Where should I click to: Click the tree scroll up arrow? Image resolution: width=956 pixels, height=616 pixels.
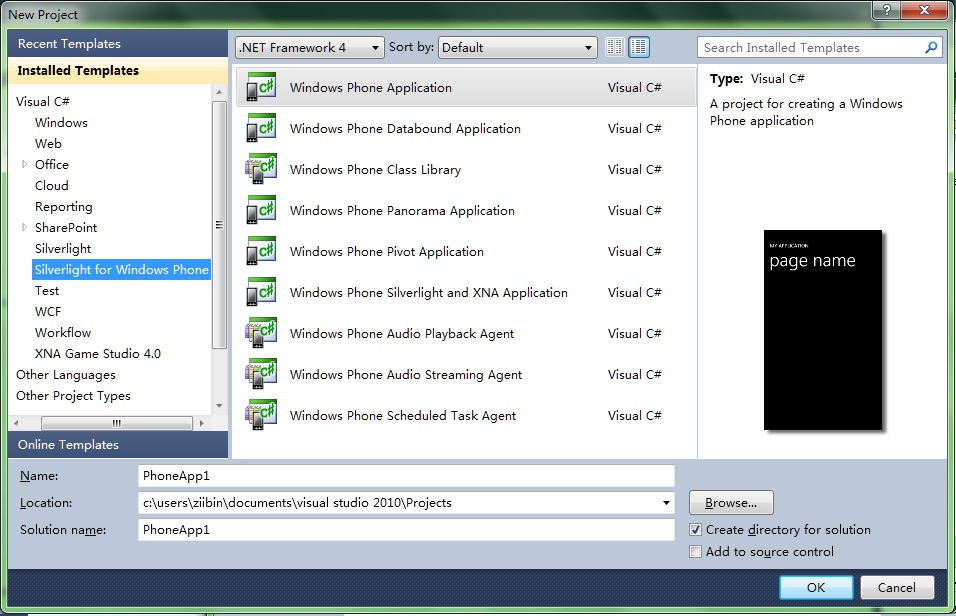219,92
